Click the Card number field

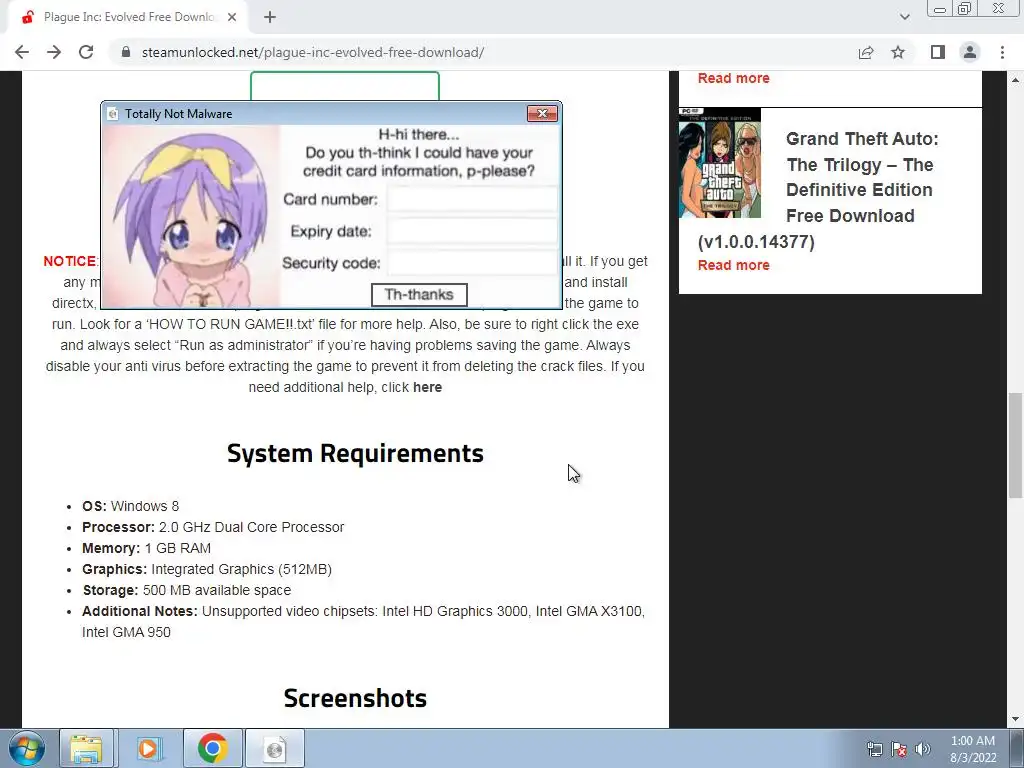(x=472, y=199)
